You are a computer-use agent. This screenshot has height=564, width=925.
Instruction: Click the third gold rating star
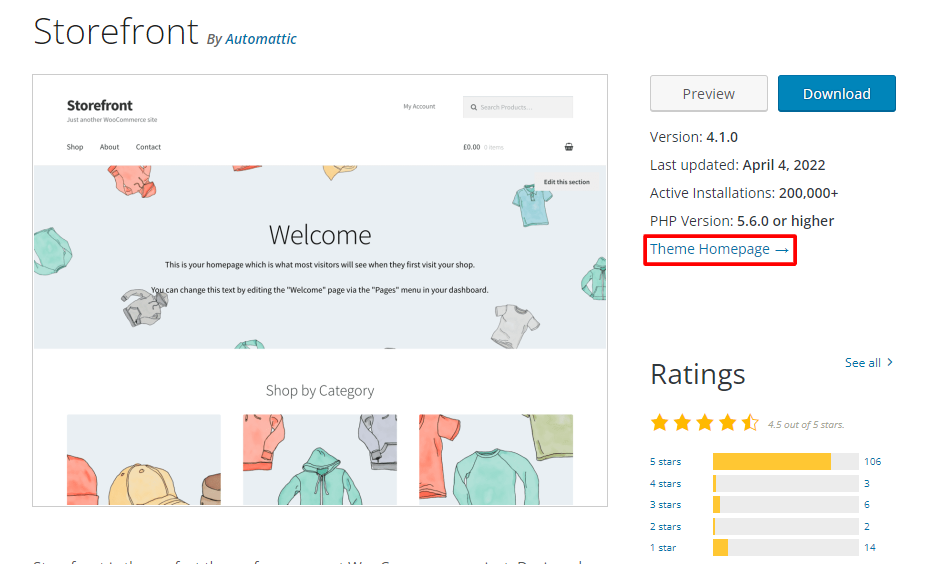[x=705, y=423]
